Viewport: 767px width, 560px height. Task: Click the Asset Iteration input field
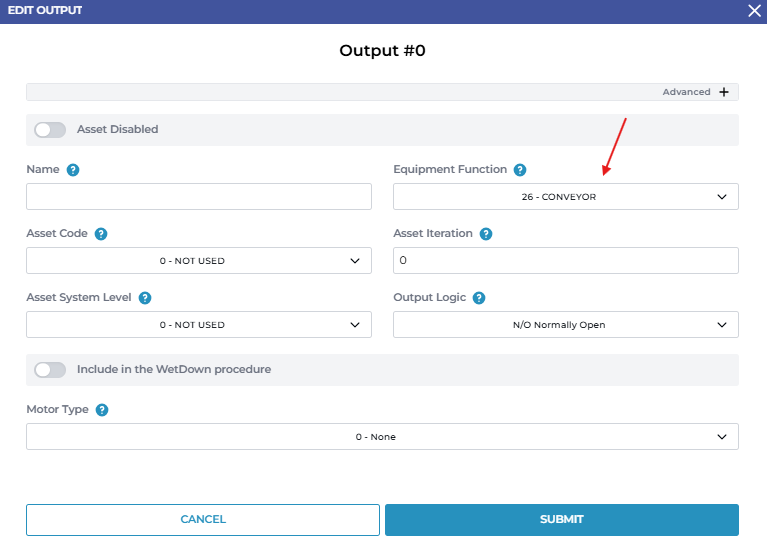pos(565,261)
